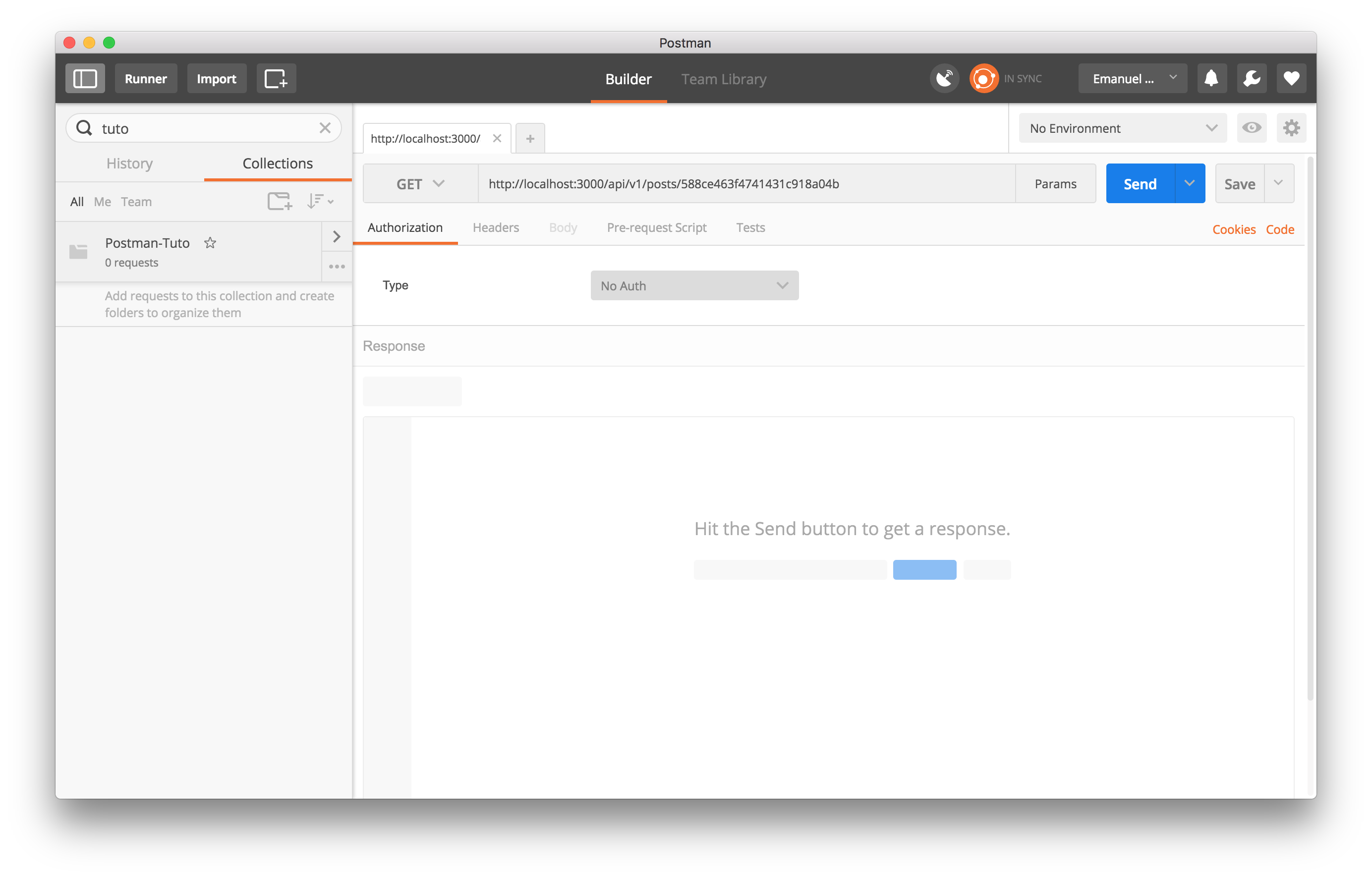Click the sidebar search field containing tuto
1372x878 pixels.
(x=204, y=128)
